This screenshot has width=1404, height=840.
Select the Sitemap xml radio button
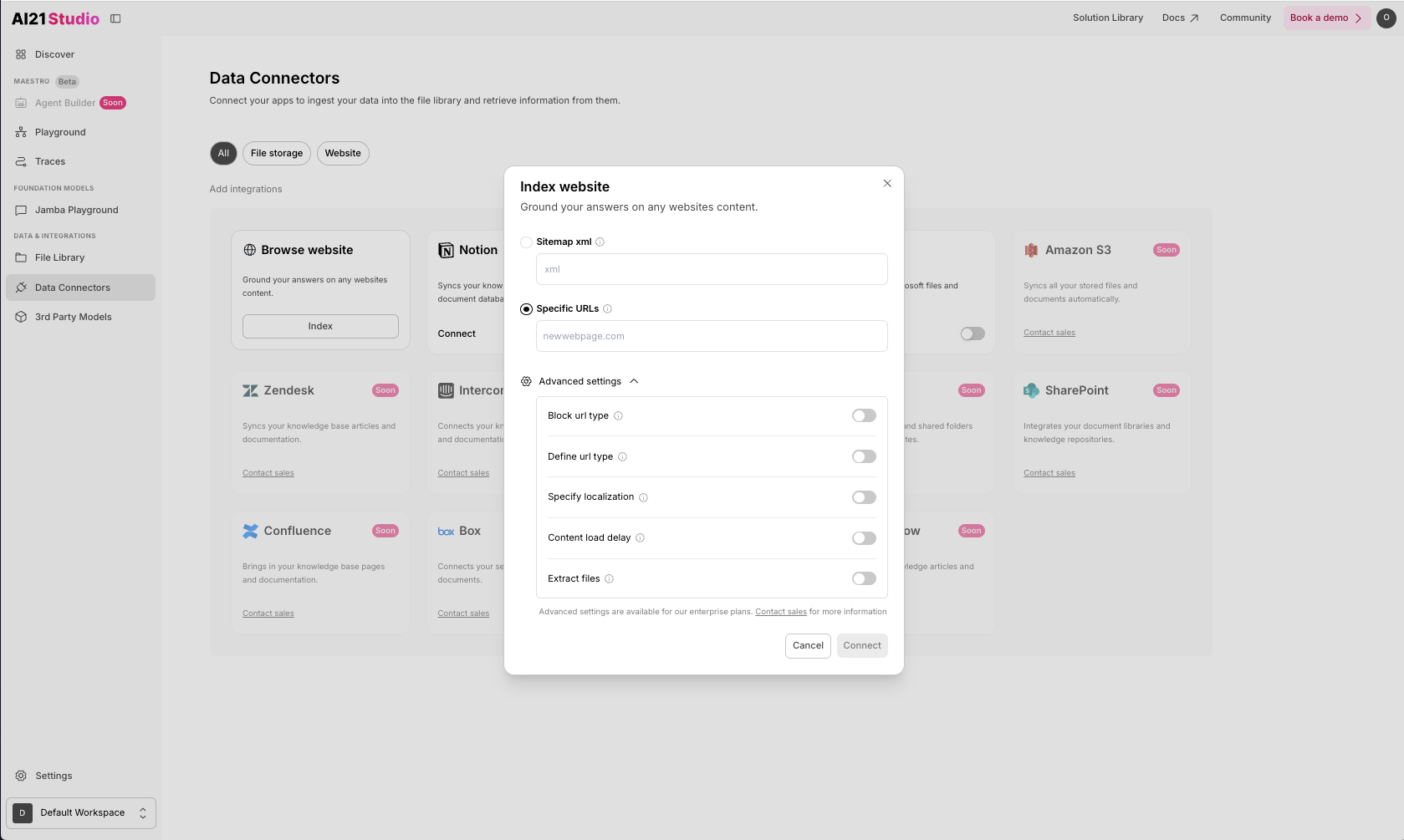click(526, 242)
